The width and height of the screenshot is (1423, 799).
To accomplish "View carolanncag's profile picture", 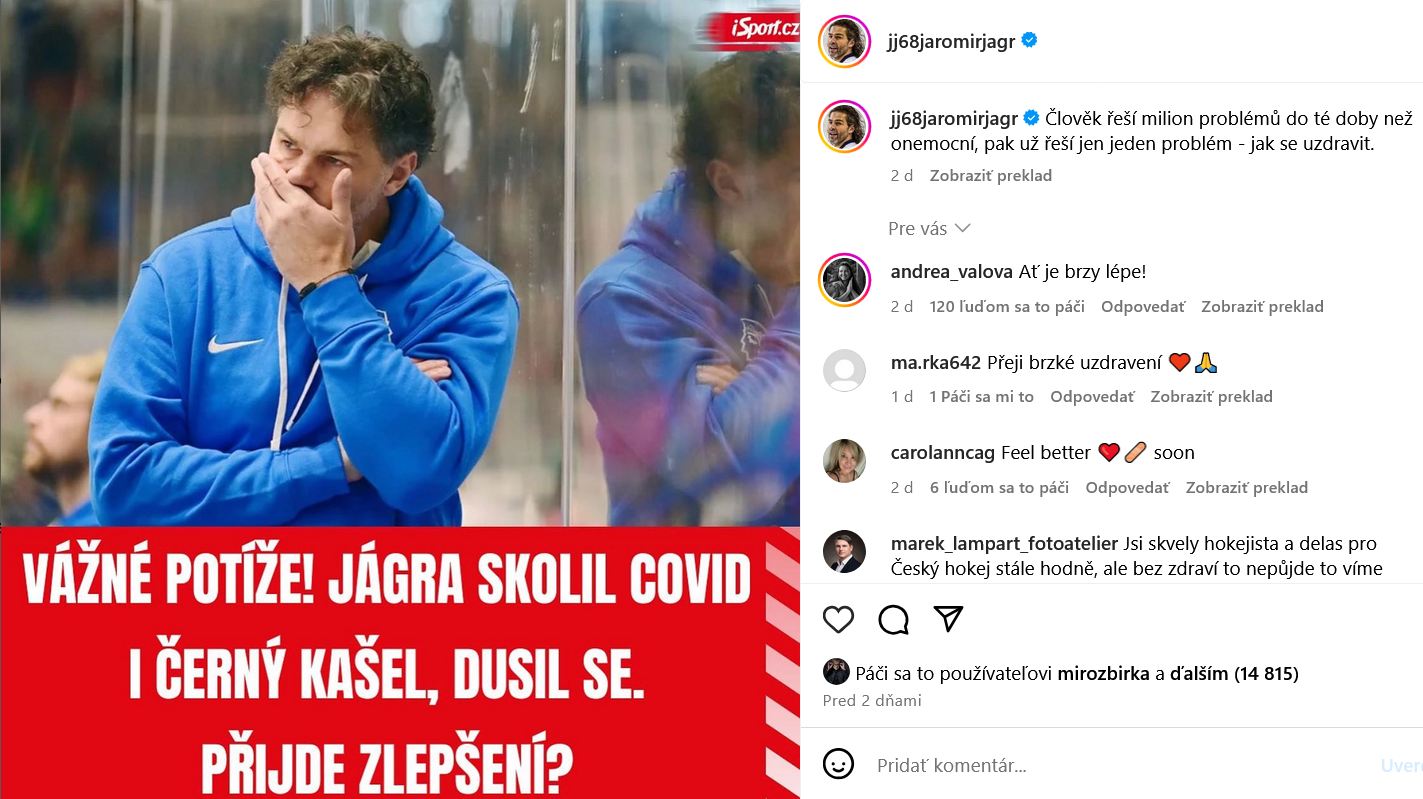I will coord(844,460).
